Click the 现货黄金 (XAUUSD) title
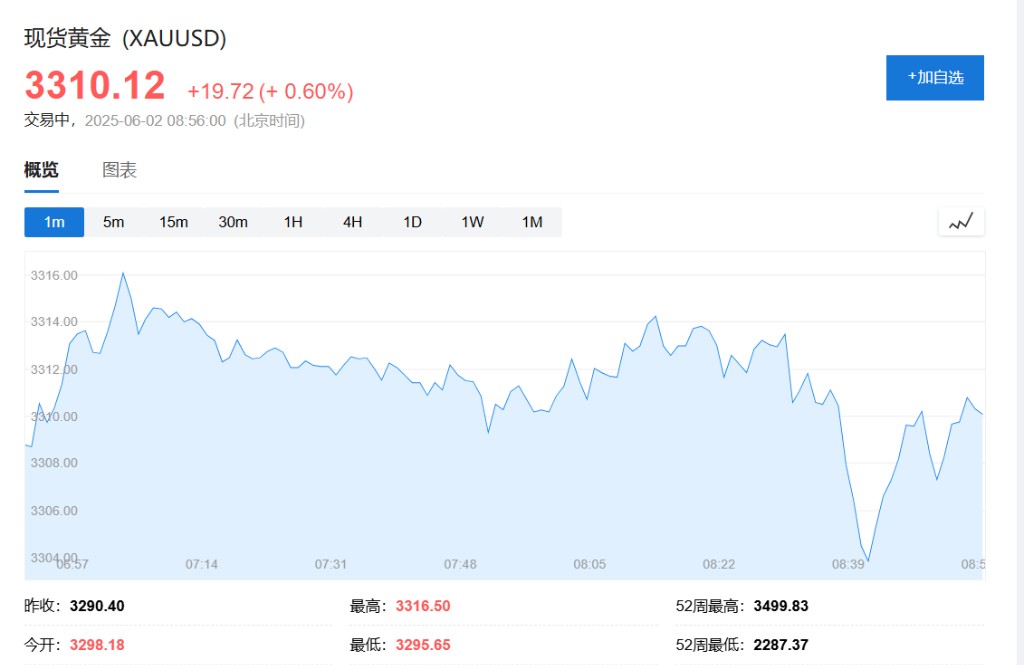1024x665 pixels. (125, 38)
